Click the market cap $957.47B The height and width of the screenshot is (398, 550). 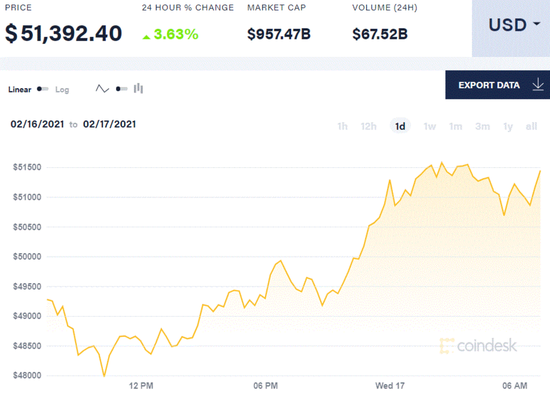pos(279,34)
